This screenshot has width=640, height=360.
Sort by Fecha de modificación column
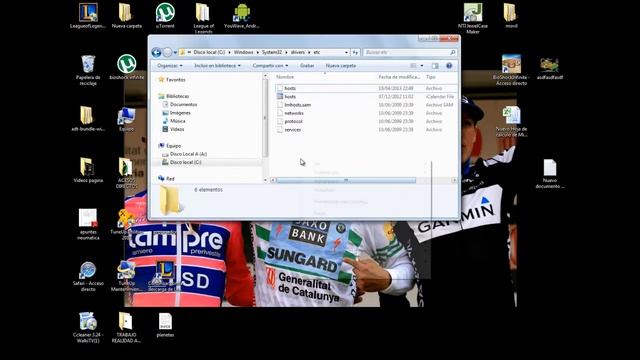click(x=399, y=77)
